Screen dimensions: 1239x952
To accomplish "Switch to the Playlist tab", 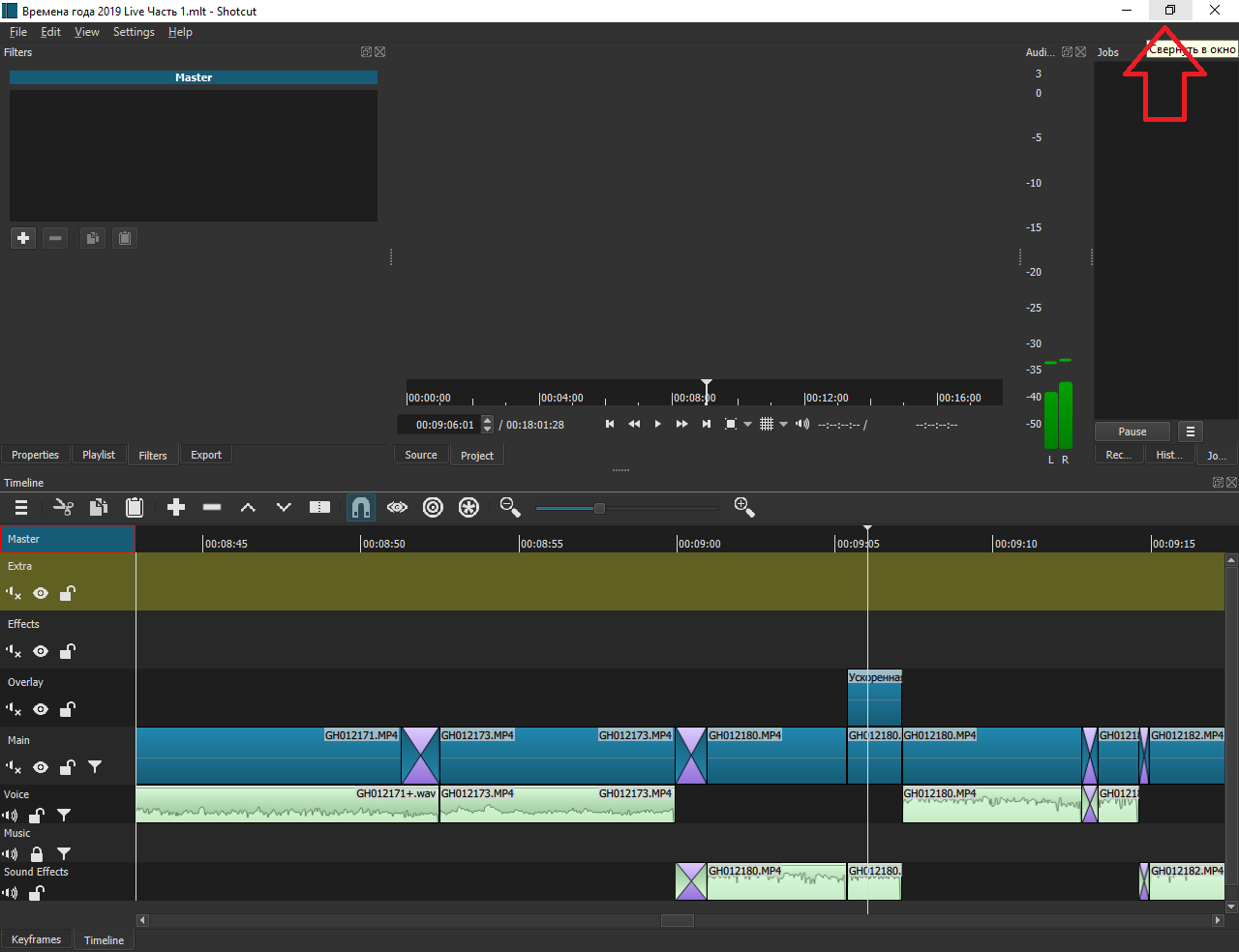I will 99,455.
